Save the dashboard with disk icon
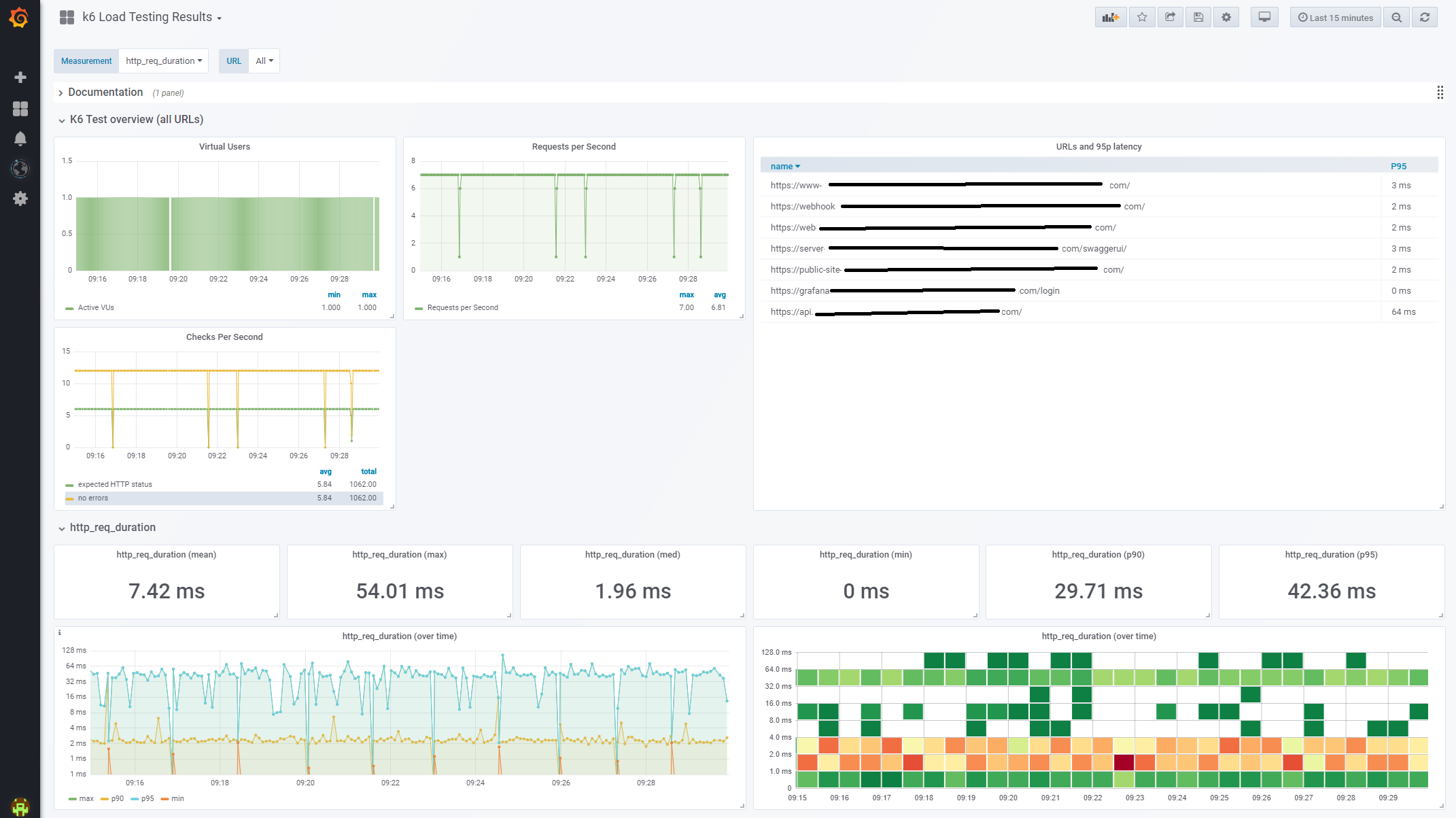Viewport: 1456px width, 818px height. (1198, 18)
